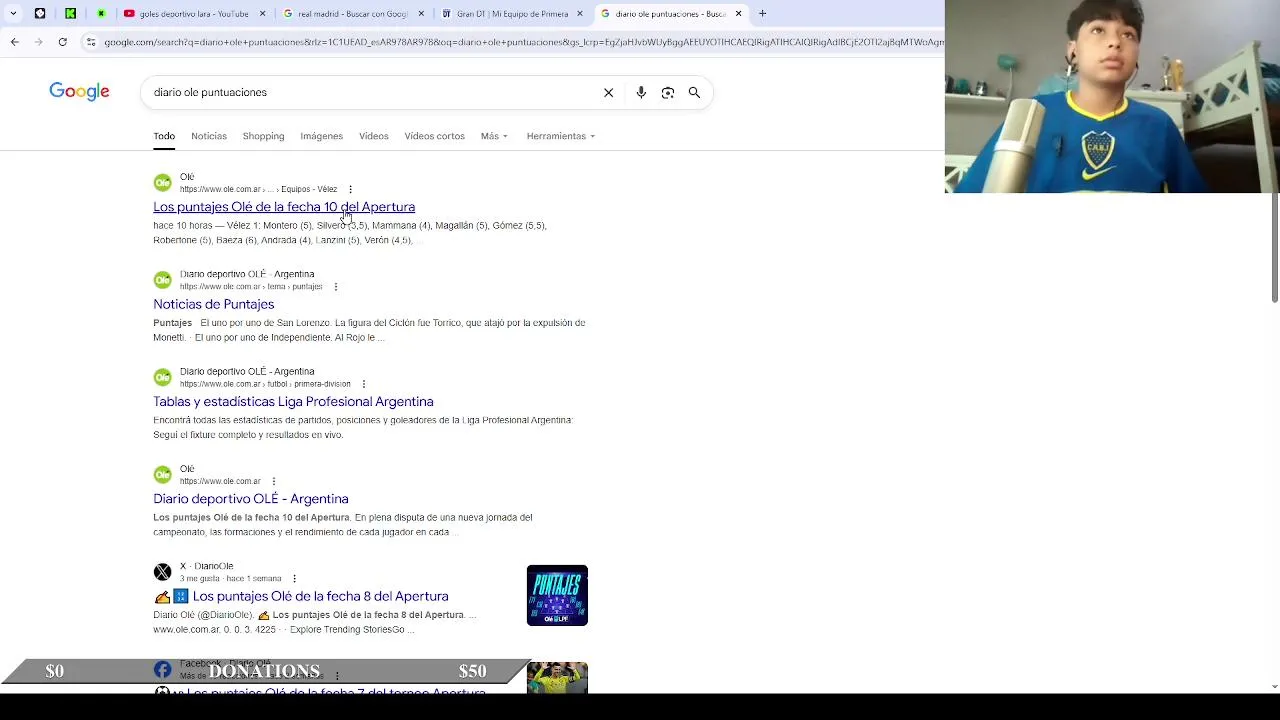Close the 'real madrid' search tab

point(421,14)
